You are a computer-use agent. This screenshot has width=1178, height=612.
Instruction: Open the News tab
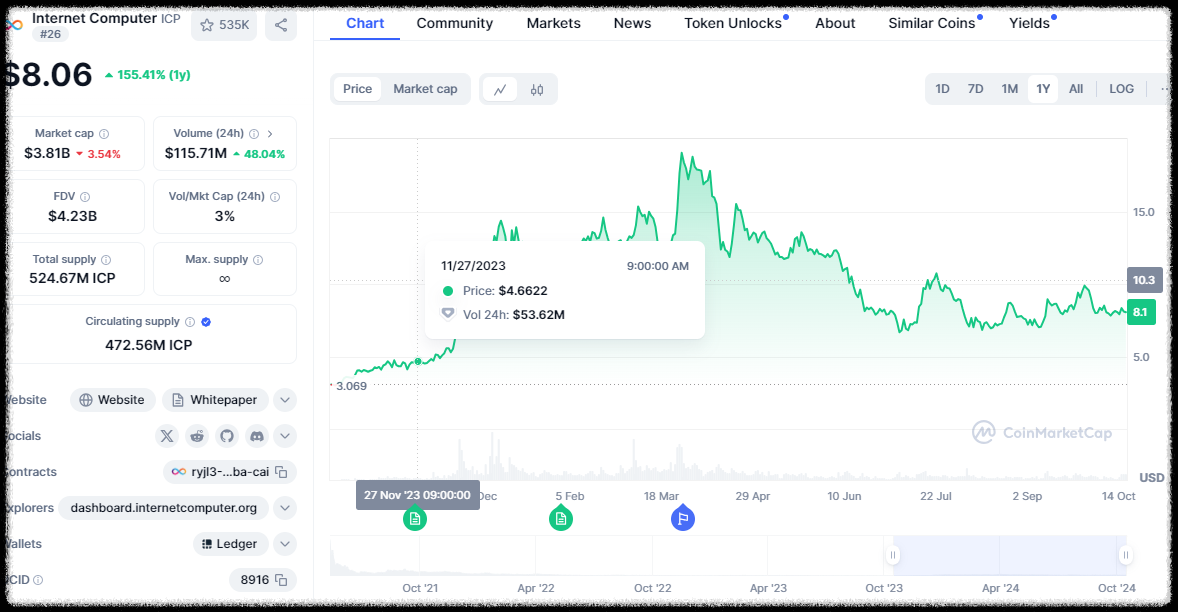(x=633, y=23)
